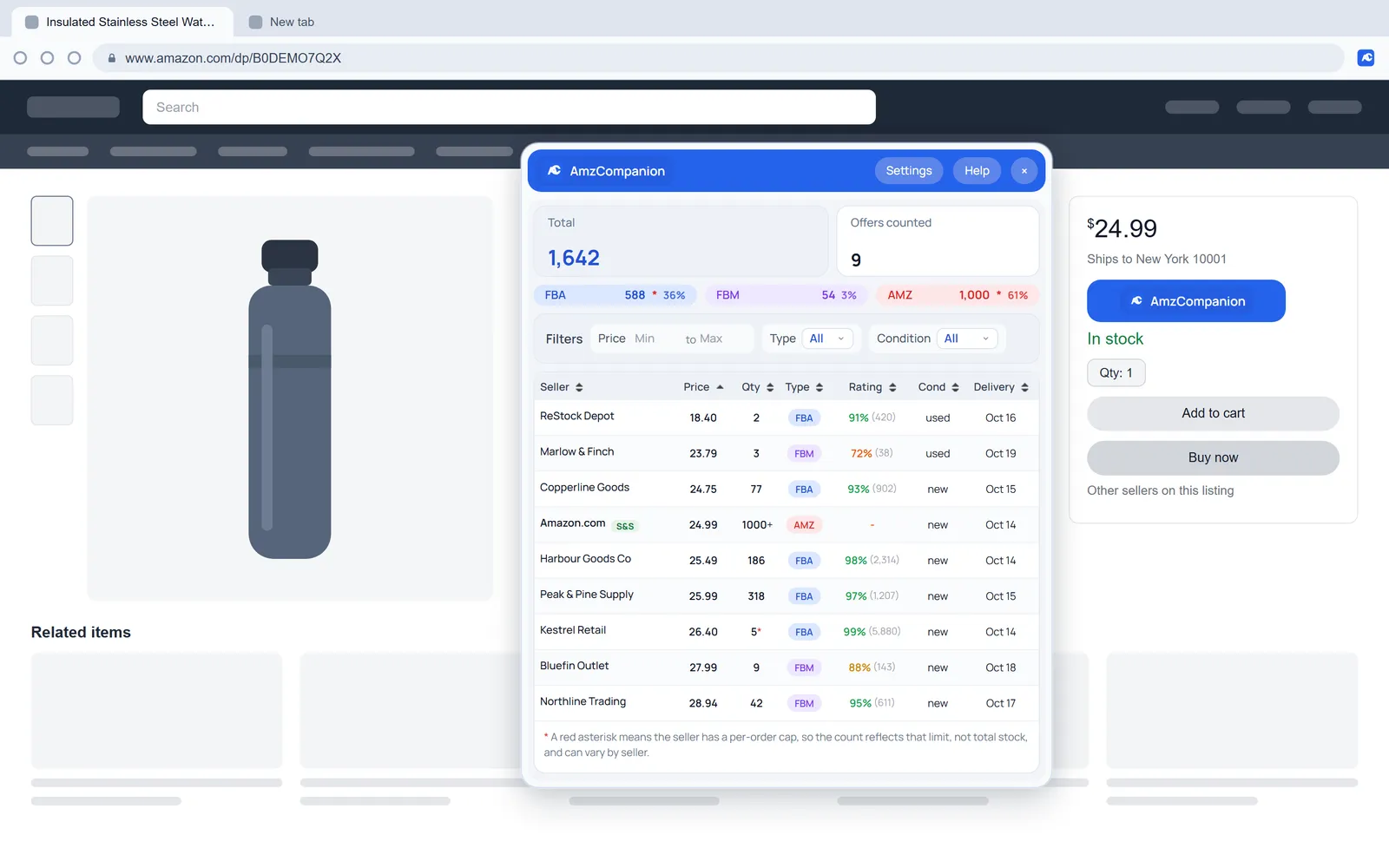1389x868 pixels.
Task: Click the Price Max input field
Action: click(x=722, y=339)
